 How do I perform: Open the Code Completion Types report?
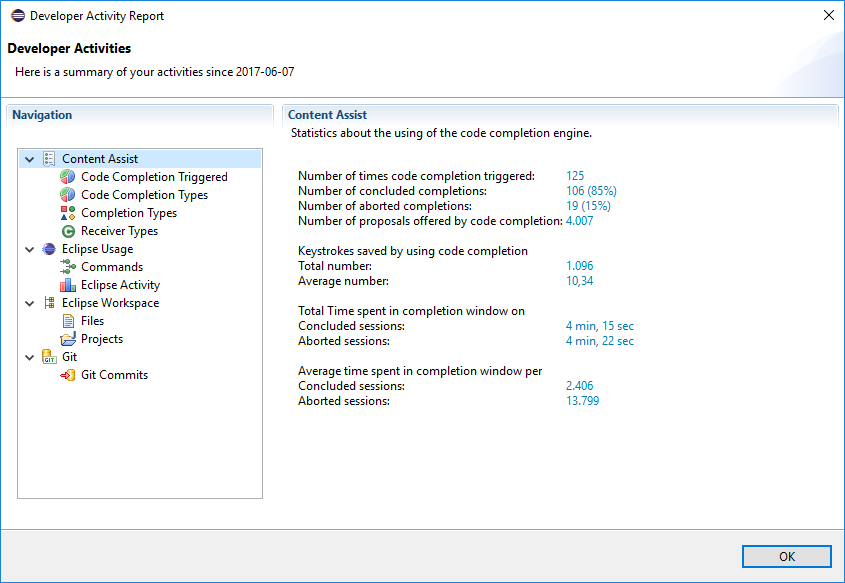tap(144, 195)
